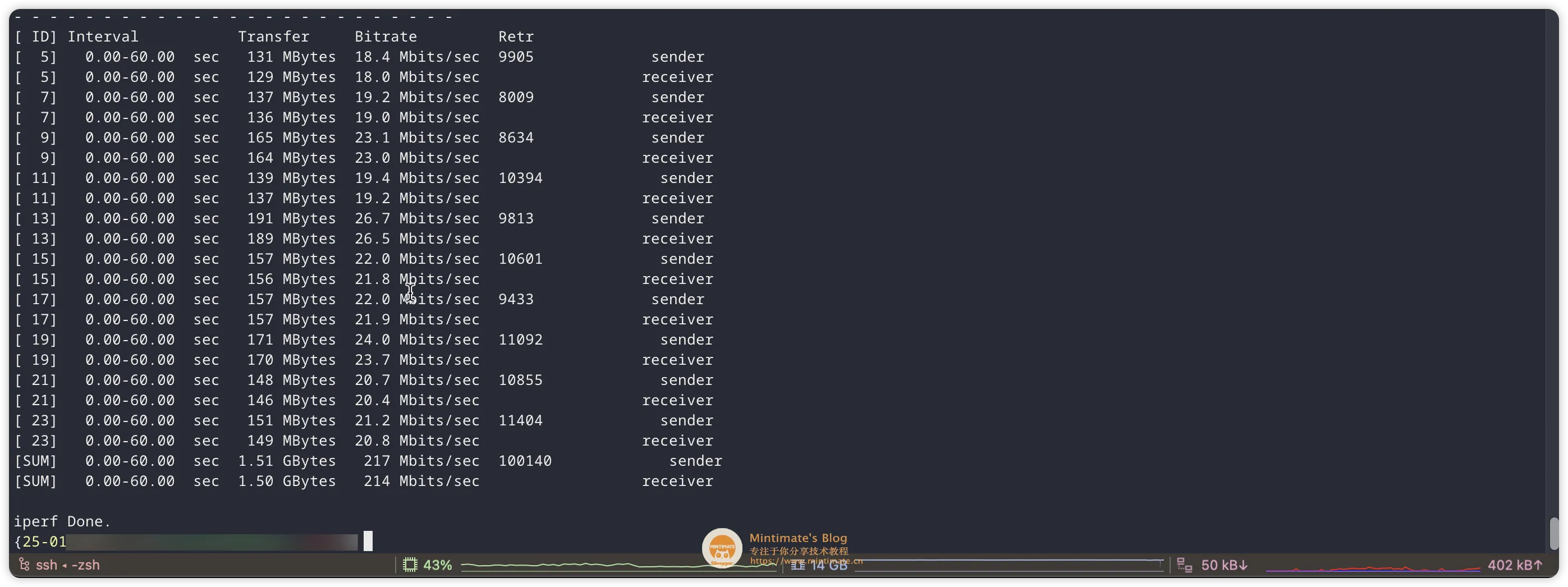
Task: Click the retransmit value '9905'
Action: [516, 57]
